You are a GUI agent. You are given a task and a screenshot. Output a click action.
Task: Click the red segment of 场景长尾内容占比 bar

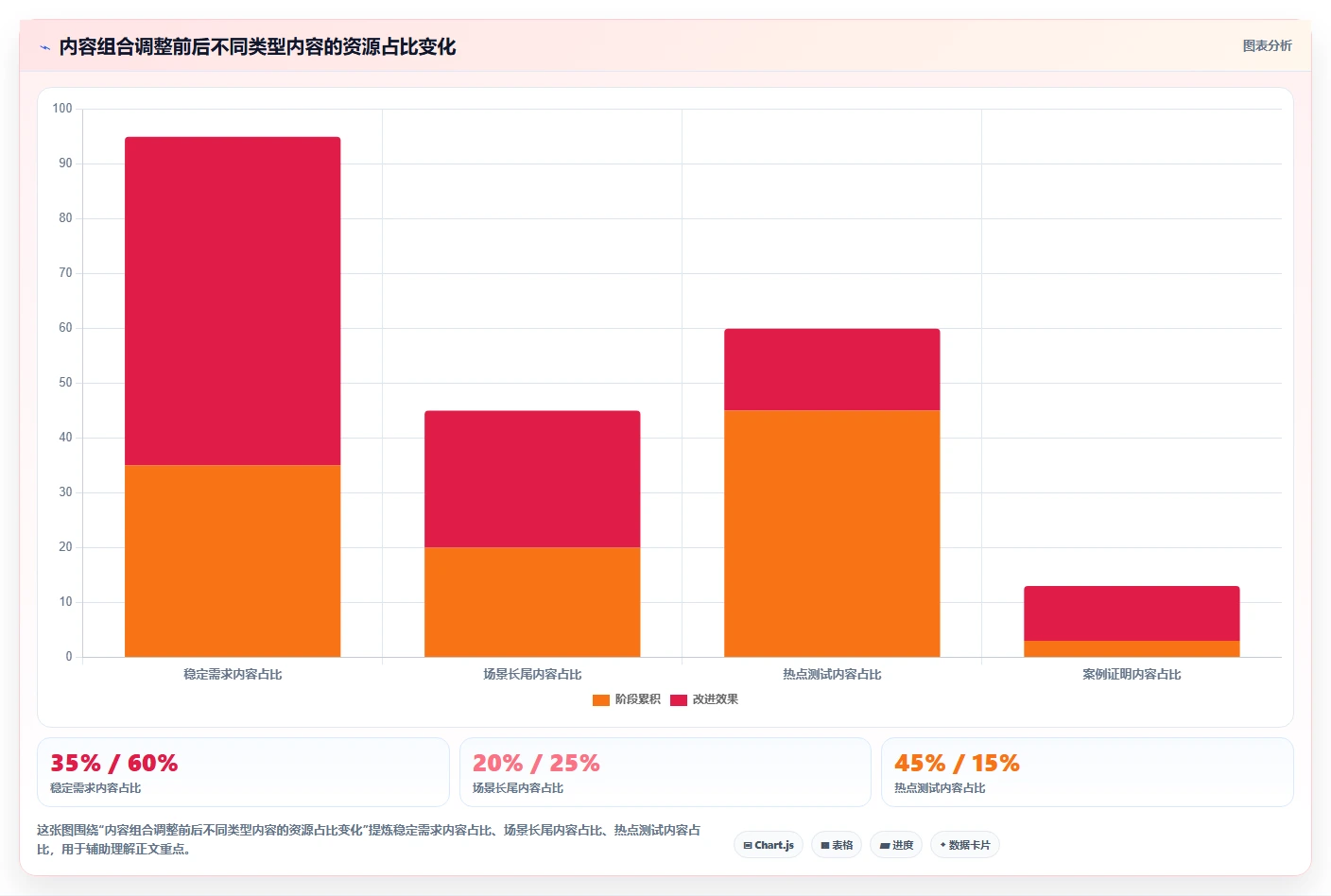[532, 478]
